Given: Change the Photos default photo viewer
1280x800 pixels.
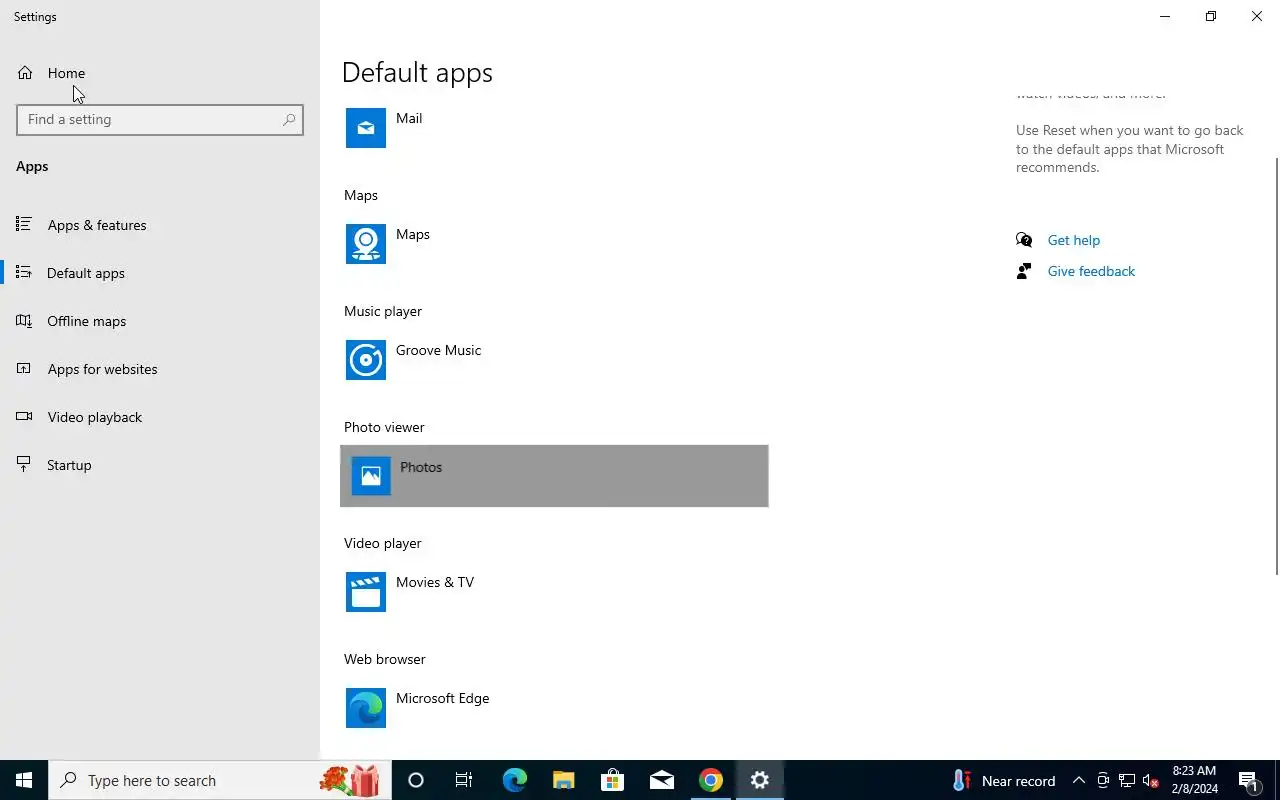Looking at the screenshot, I should [x=554, y=476].
